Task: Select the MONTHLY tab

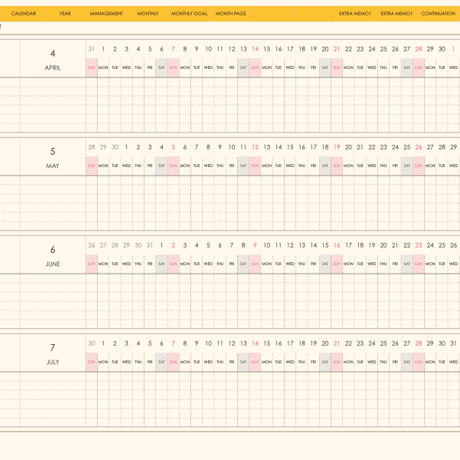Action: tap(148, 14)
